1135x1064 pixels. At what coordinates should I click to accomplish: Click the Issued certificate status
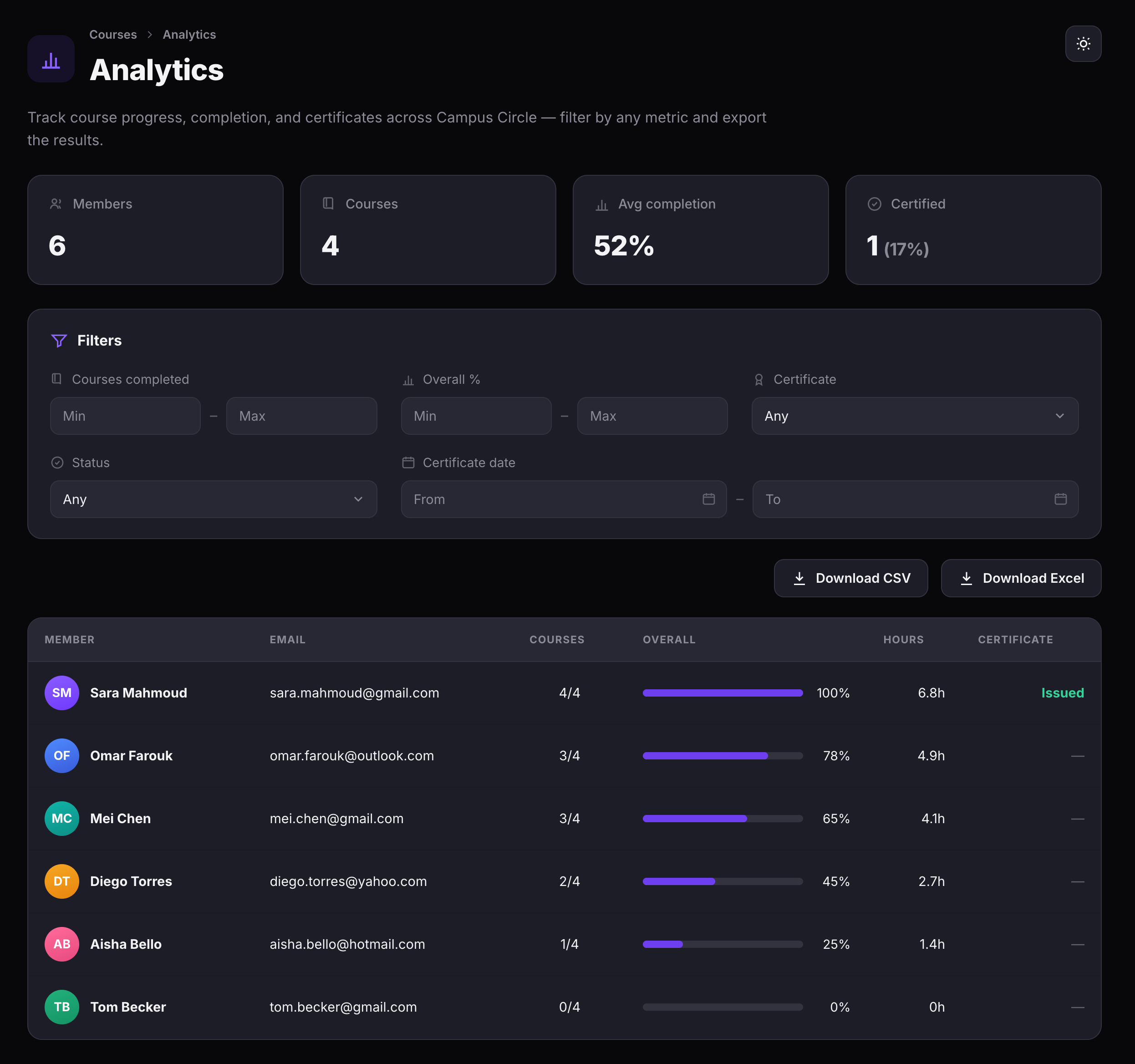1063,693
